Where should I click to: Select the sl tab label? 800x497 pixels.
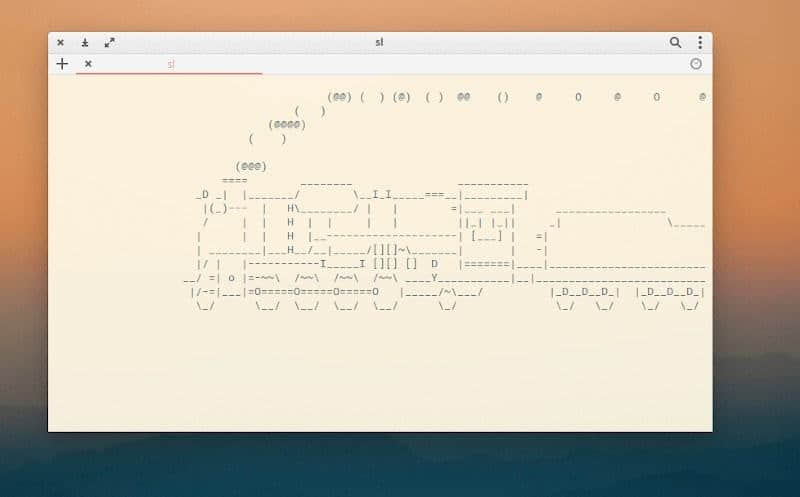(x=171, y=64)
